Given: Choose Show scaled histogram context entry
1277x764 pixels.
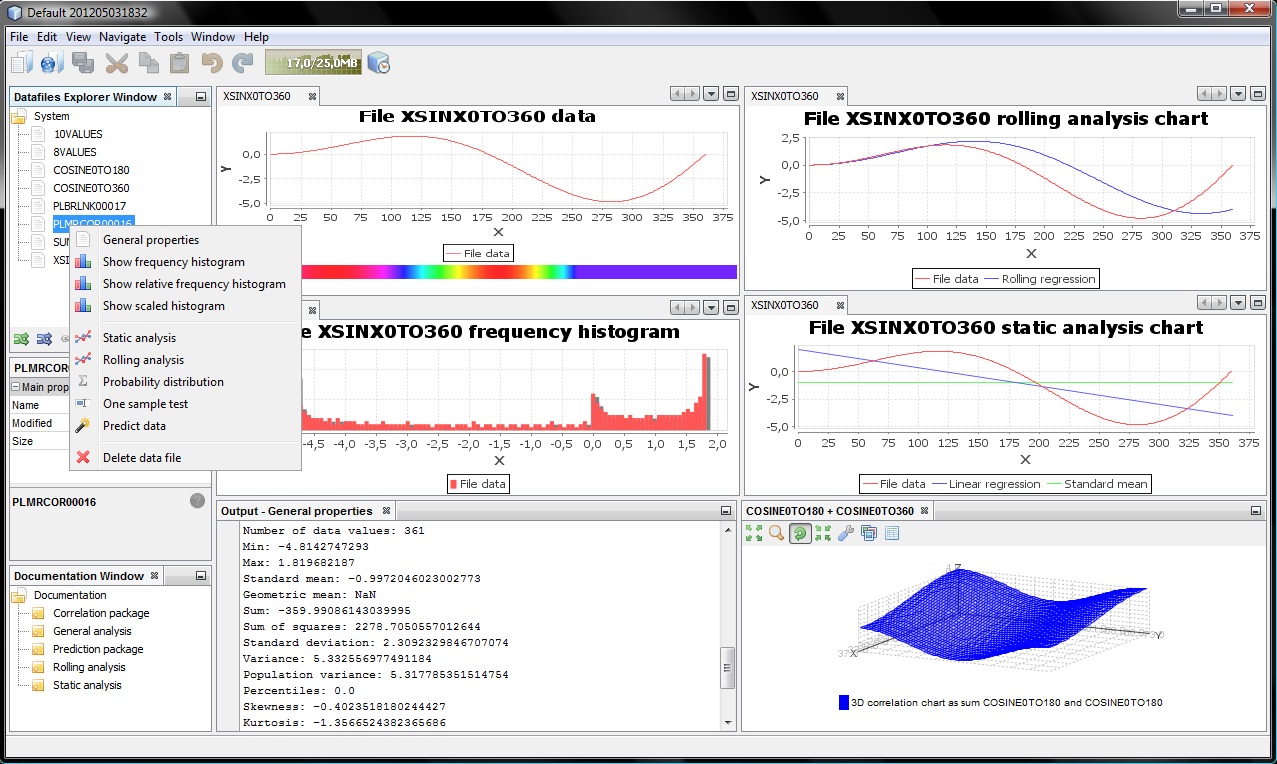Looking at the screenshot, I should tap(185, 306).
